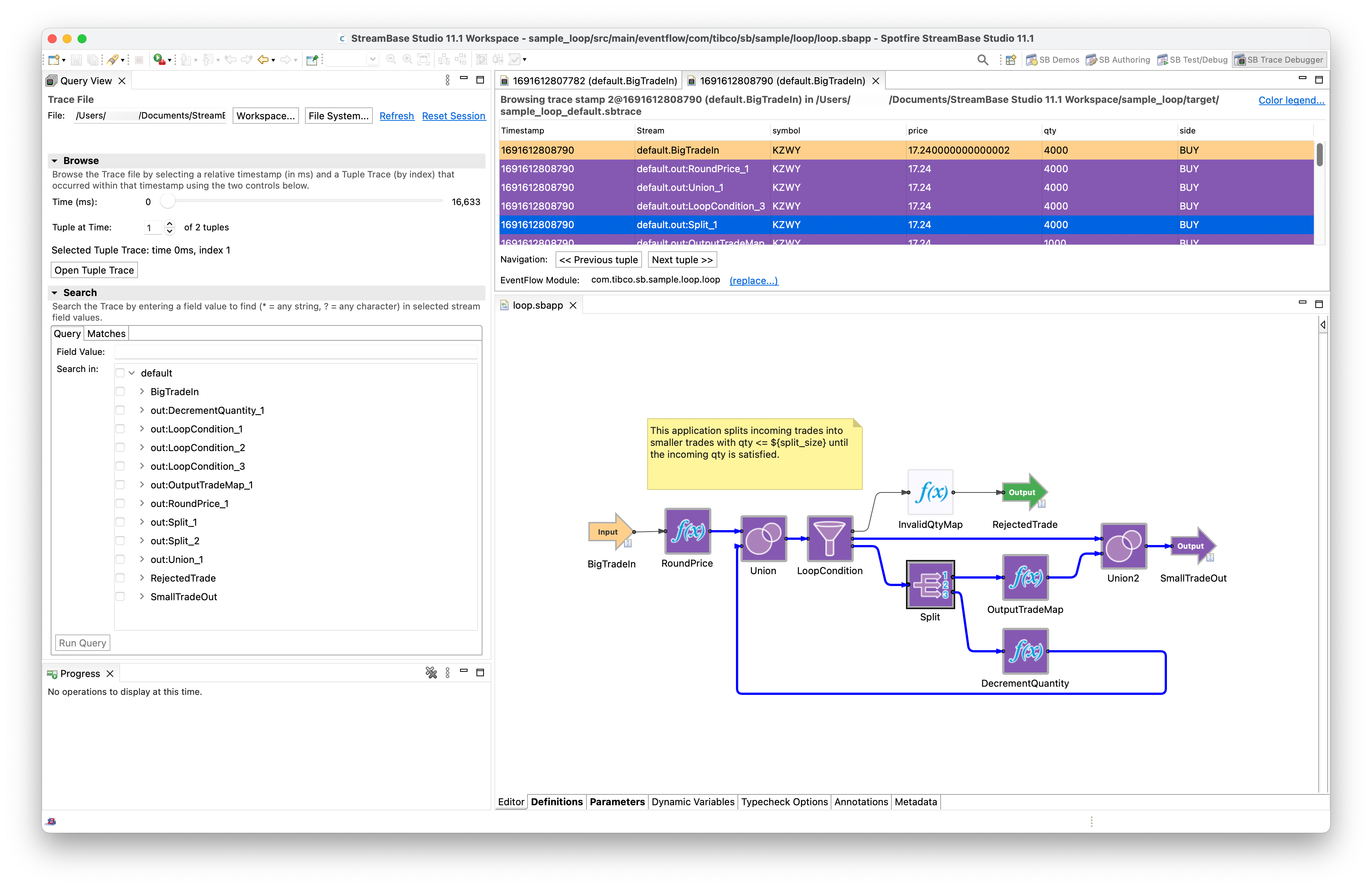Screen dimensions: 1372x888
Task: Click the Next tuple button
Action: pos(682,260)
